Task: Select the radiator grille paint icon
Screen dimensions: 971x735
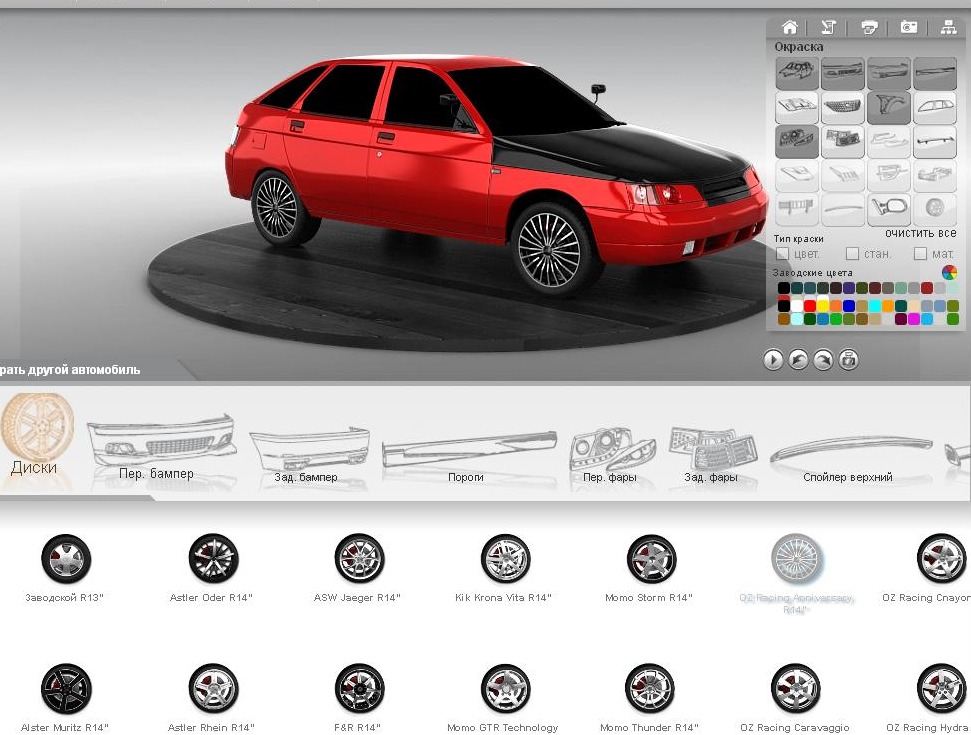Action: 843,108
